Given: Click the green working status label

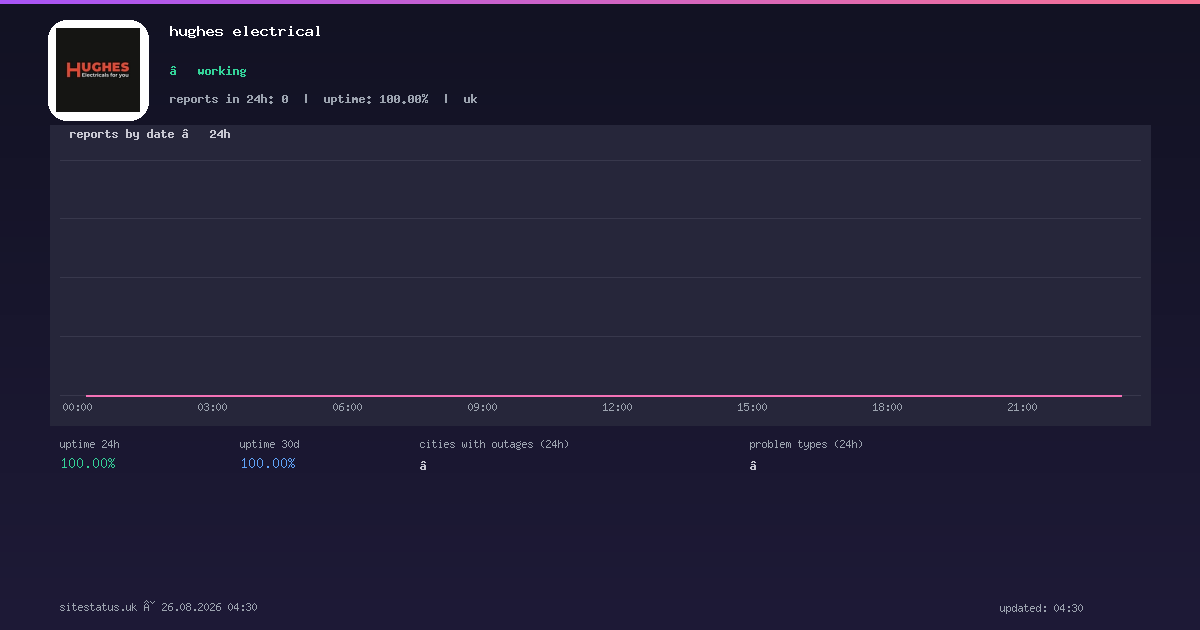Looking at the screenshot, I should [x=222, y=71].
